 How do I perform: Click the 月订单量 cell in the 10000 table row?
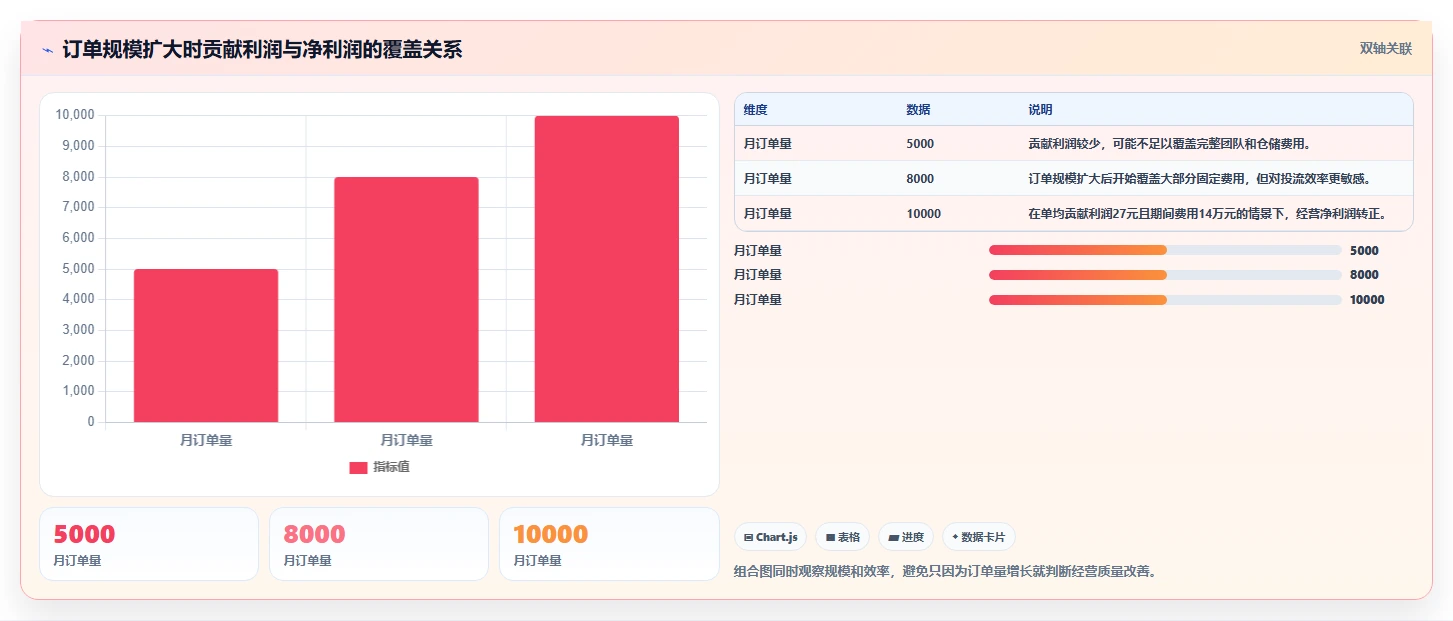[x=768, y=214]
